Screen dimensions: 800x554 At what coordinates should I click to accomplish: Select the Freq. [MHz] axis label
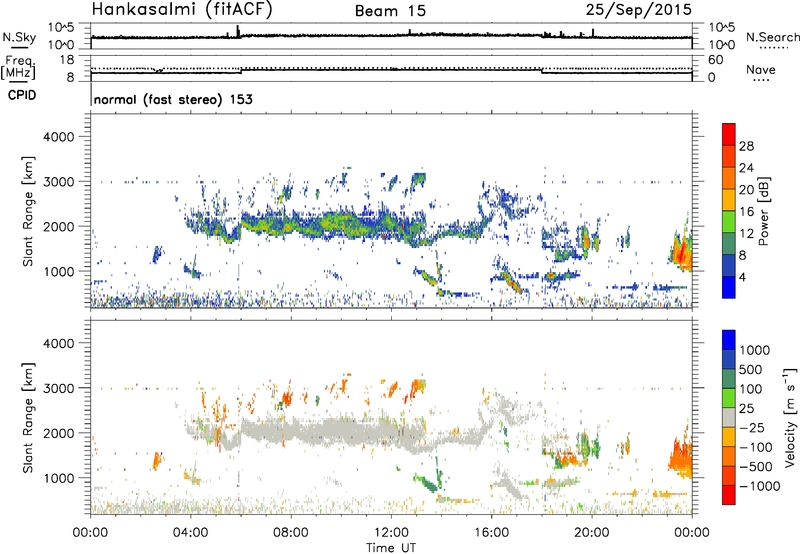(18, 68)
